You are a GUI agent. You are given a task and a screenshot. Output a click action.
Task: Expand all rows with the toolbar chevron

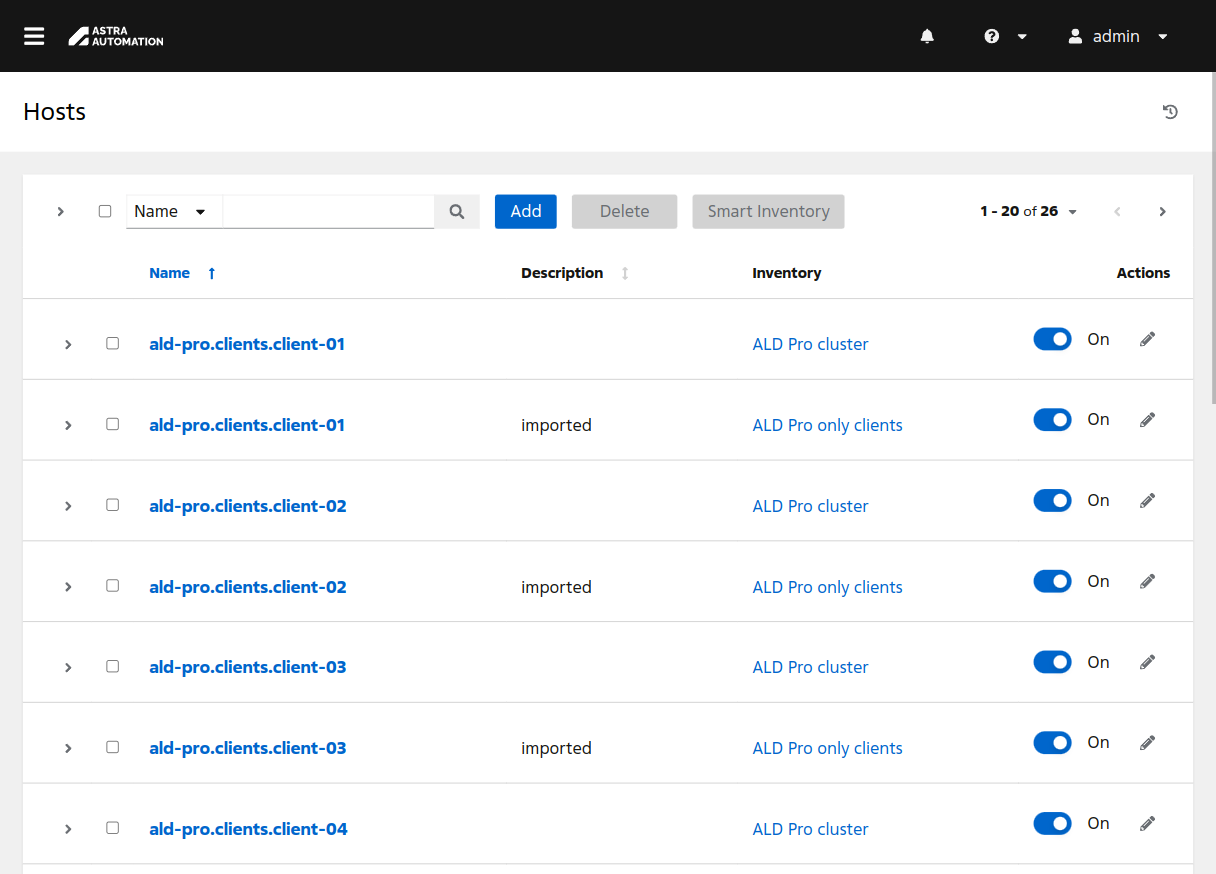pyautogui.click(x=61, y=211)
